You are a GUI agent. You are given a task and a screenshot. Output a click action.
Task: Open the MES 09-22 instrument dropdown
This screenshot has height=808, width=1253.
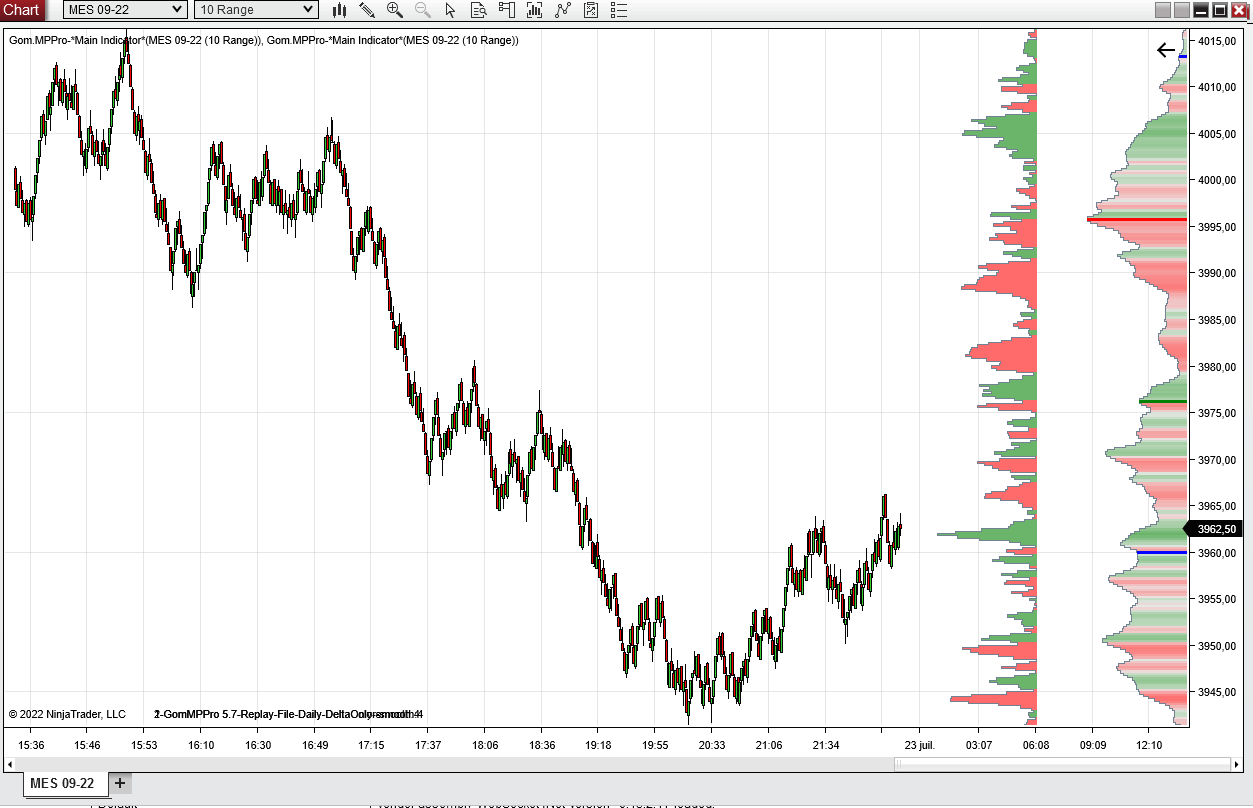[125, 10]
